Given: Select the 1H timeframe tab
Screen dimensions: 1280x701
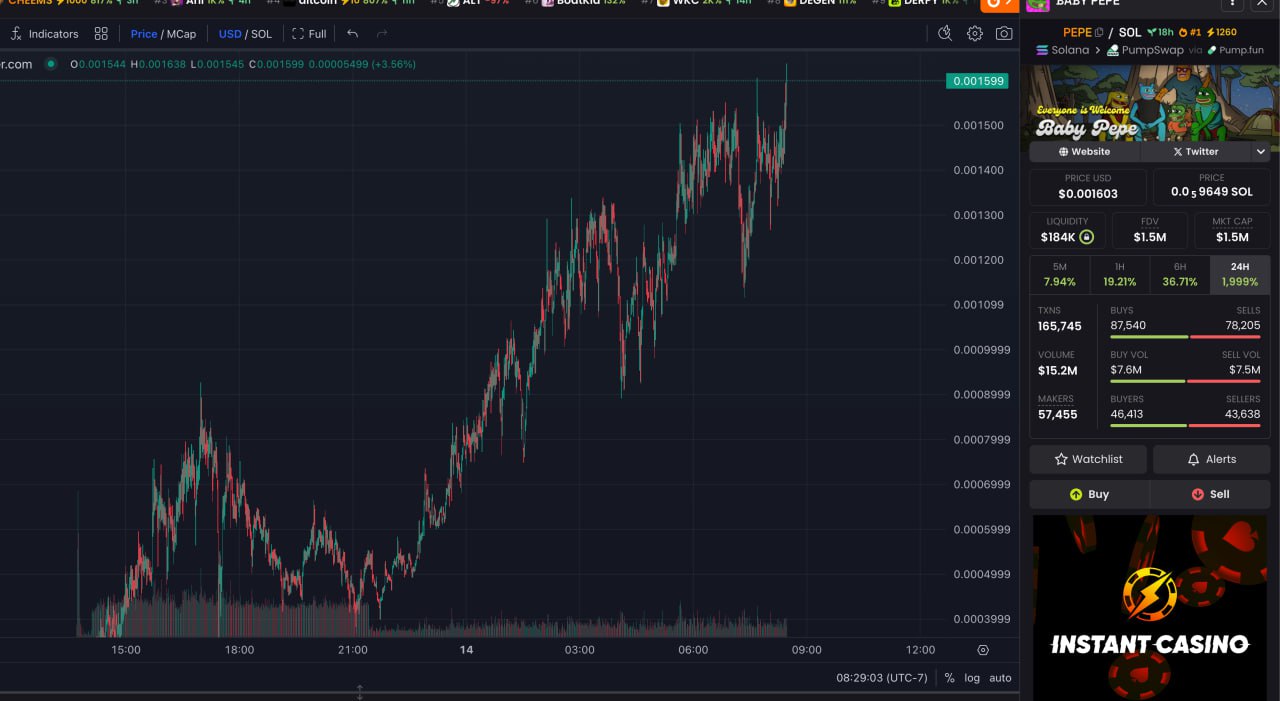Looking at the screenshot, I should [1120, 275].
